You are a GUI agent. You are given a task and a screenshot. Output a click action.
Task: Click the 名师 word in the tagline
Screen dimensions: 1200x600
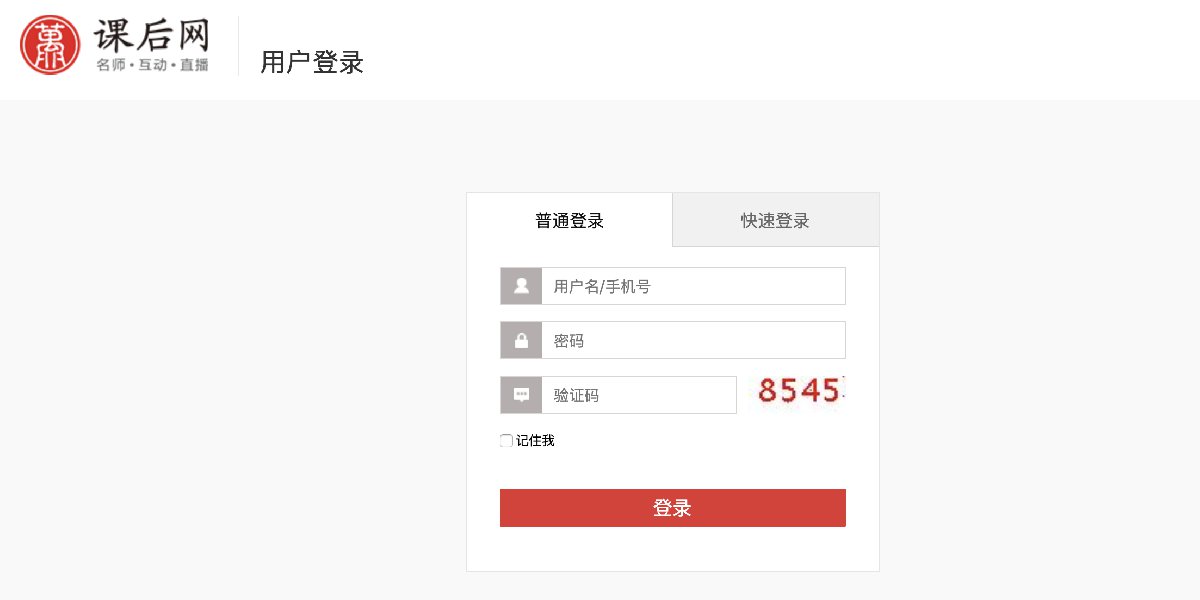110,66
